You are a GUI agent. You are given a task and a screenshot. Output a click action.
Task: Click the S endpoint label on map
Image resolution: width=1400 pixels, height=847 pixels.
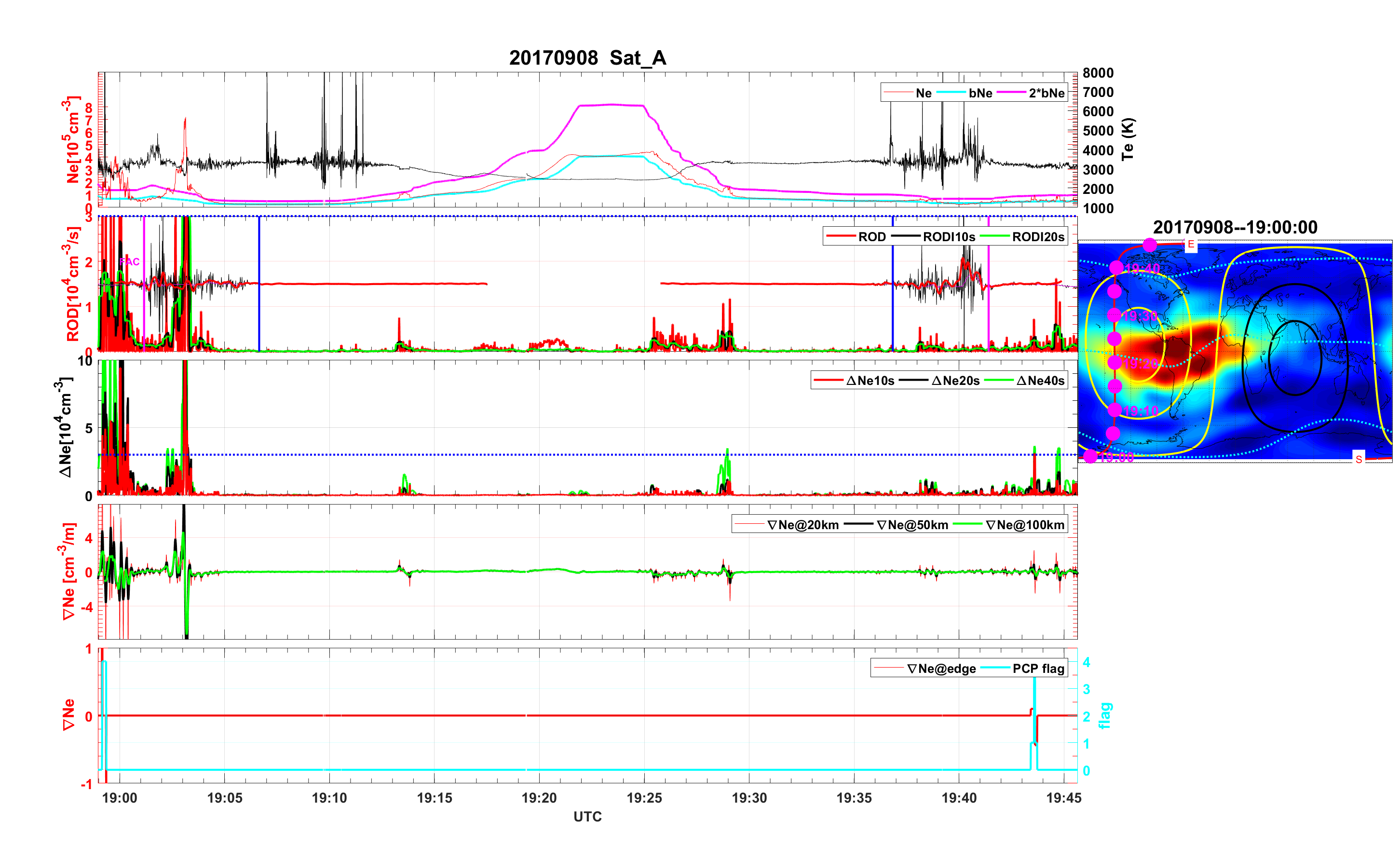[x=1359, y=459]
